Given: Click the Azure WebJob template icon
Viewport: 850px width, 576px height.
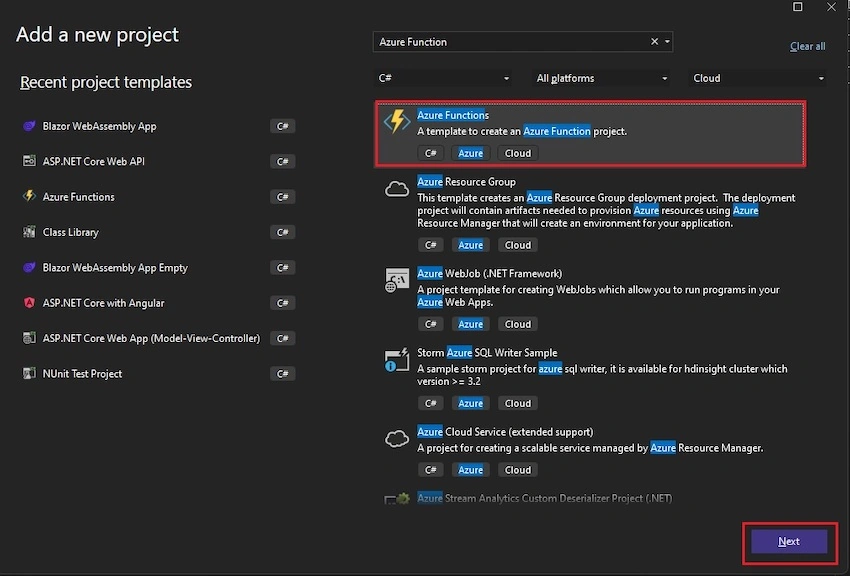Looking at the screenshot, I should tap(397, 280).
